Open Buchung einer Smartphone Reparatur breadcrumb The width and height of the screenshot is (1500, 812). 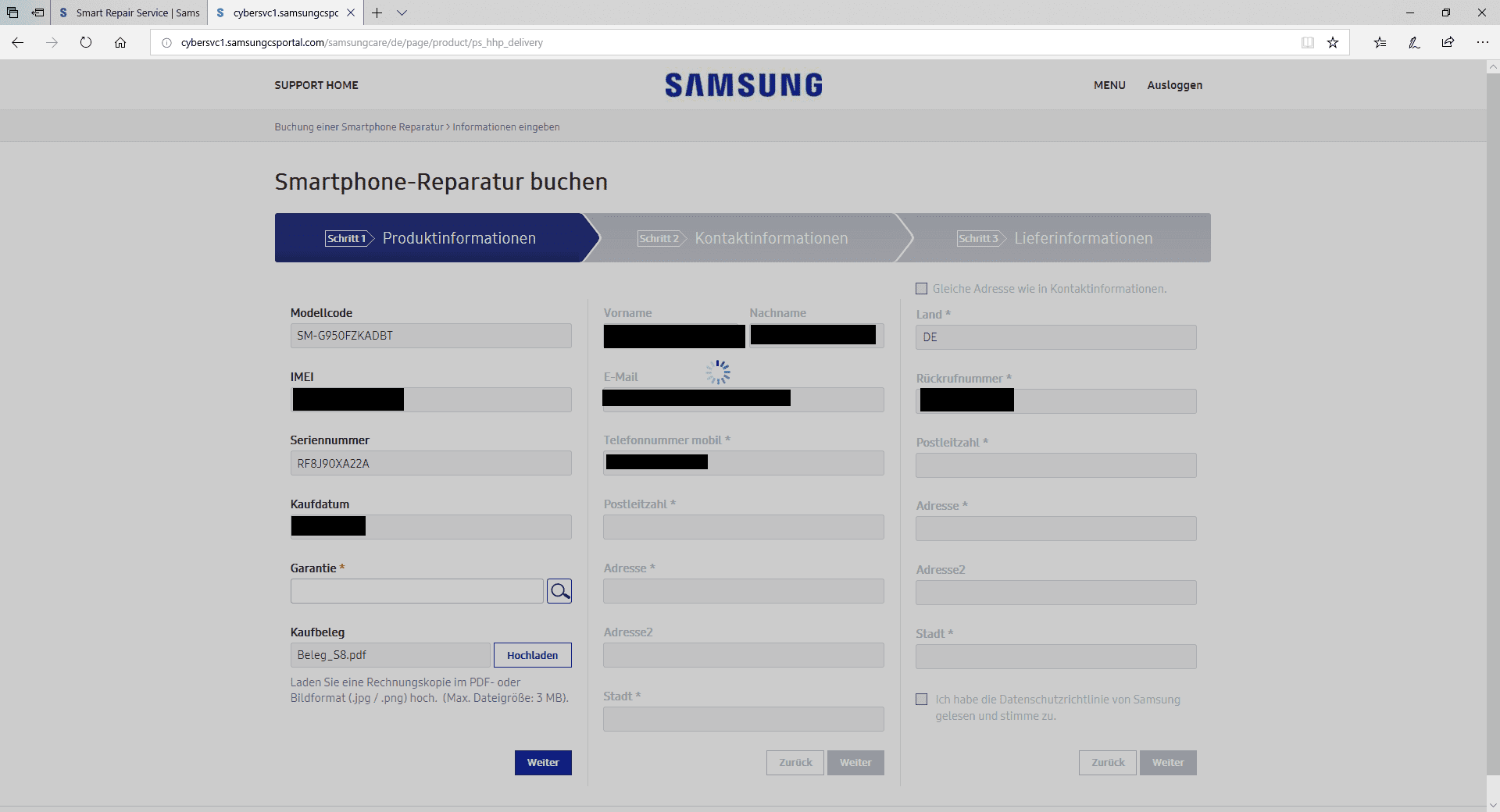click(x=359, y=126)
